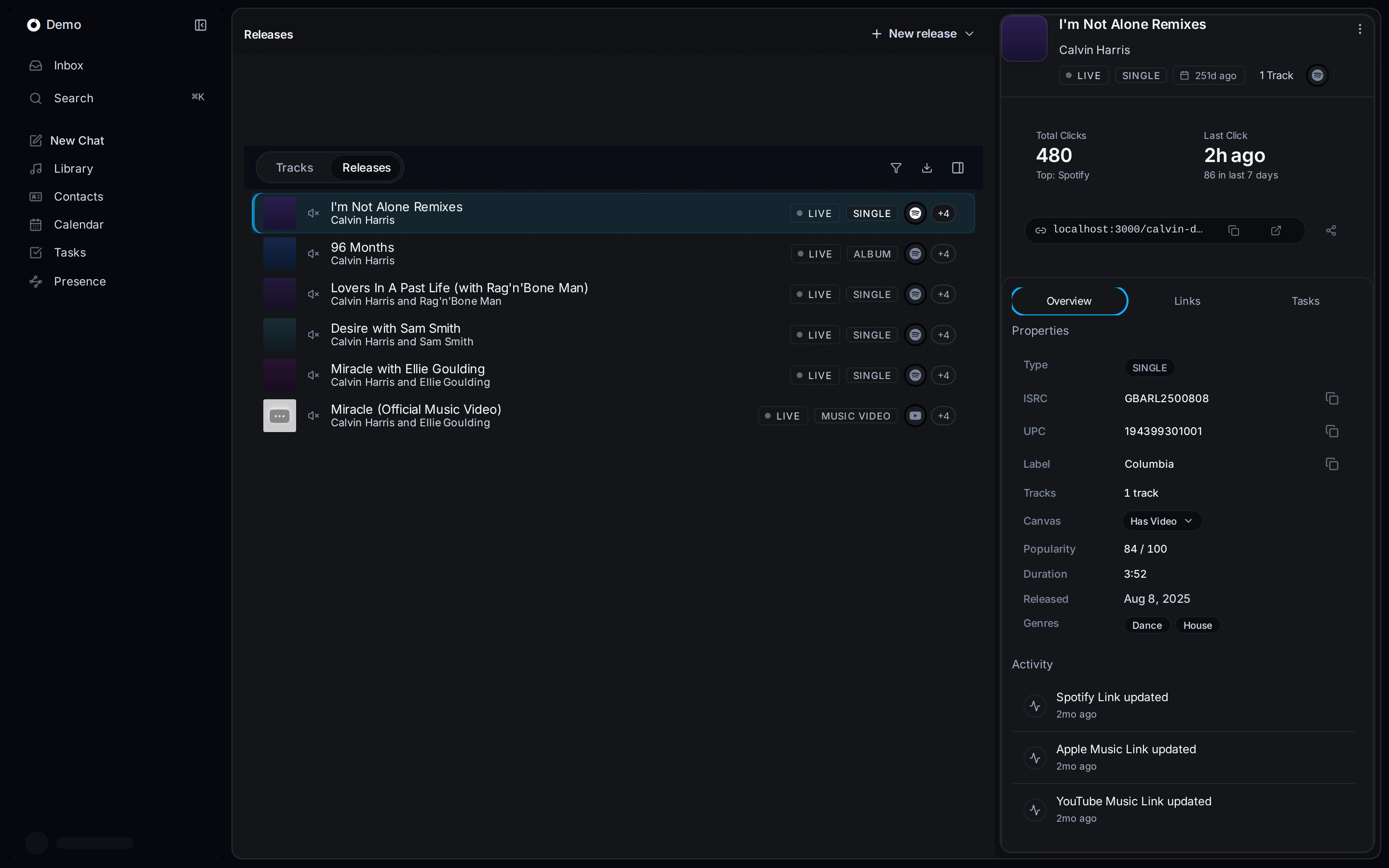The width and height of the screenshot is (1389, 868).
Task: Copy the UPC 194399301001 value
Action: click(x=1332, y=431)
